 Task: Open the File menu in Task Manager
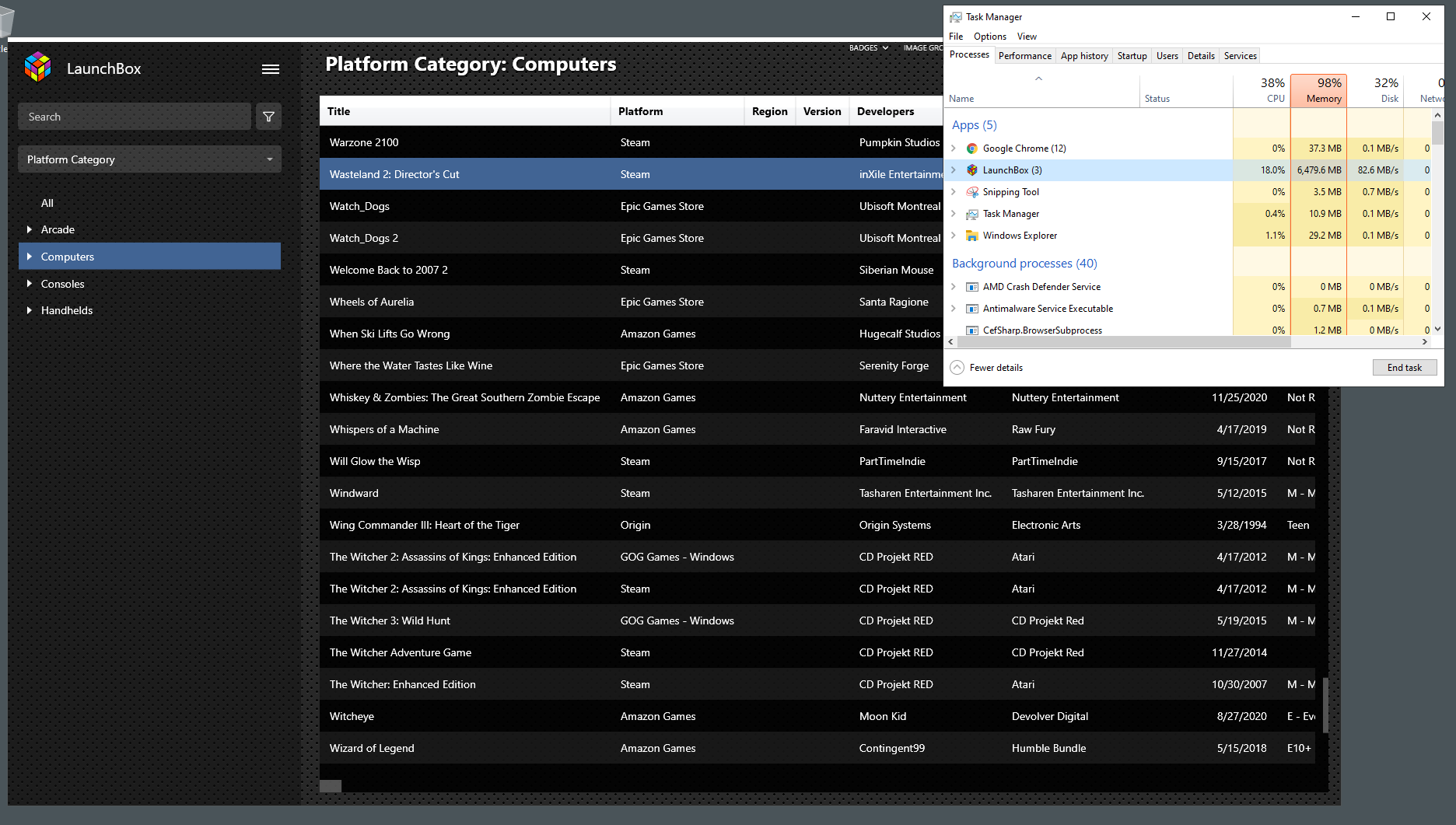click(956, 37)
